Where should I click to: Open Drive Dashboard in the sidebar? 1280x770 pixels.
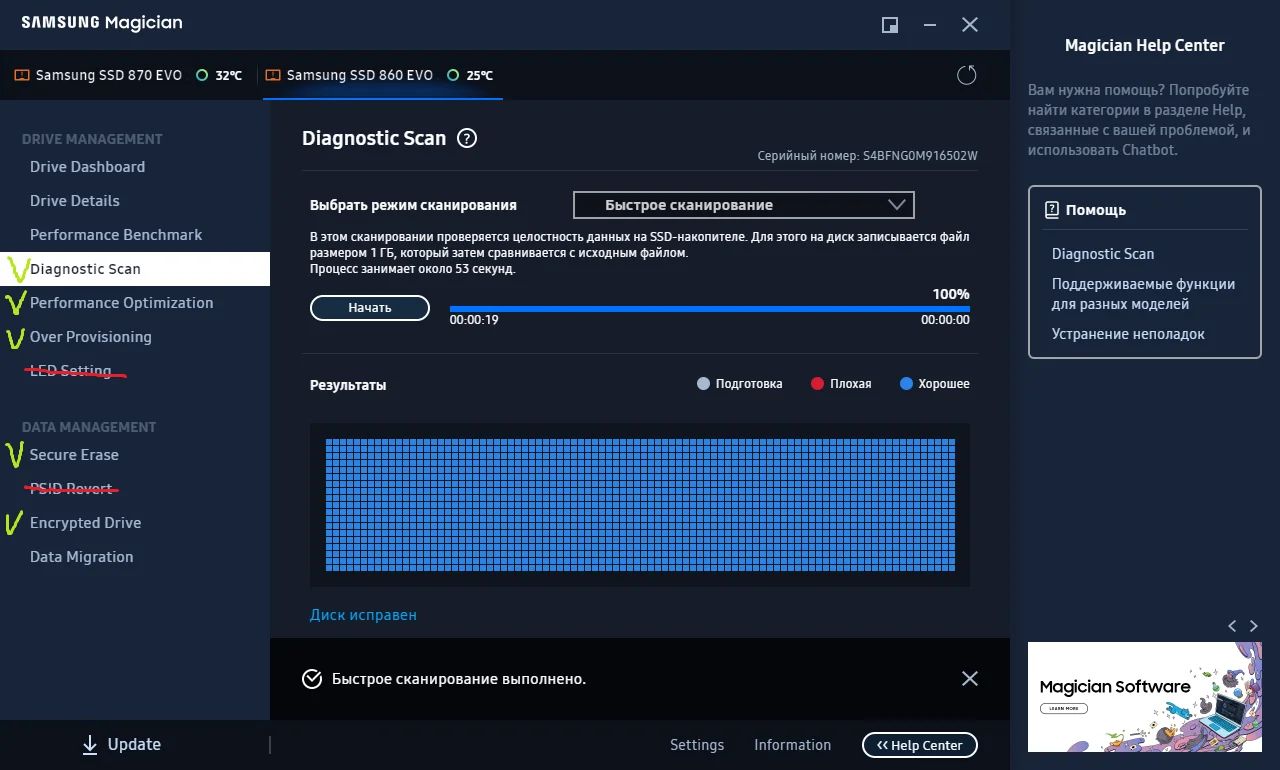coord(87,167)
